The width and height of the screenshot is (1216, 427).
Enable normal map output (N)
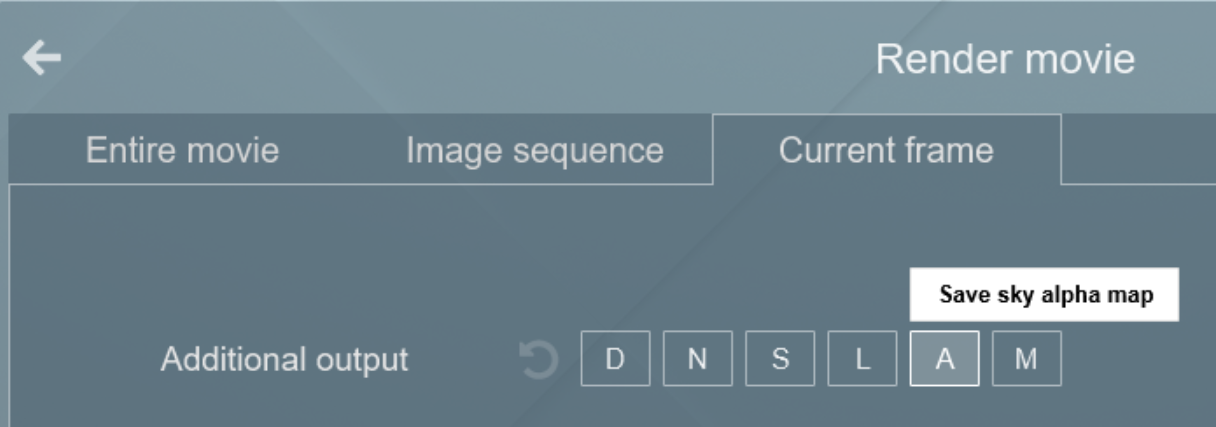(x=697, y=359)
